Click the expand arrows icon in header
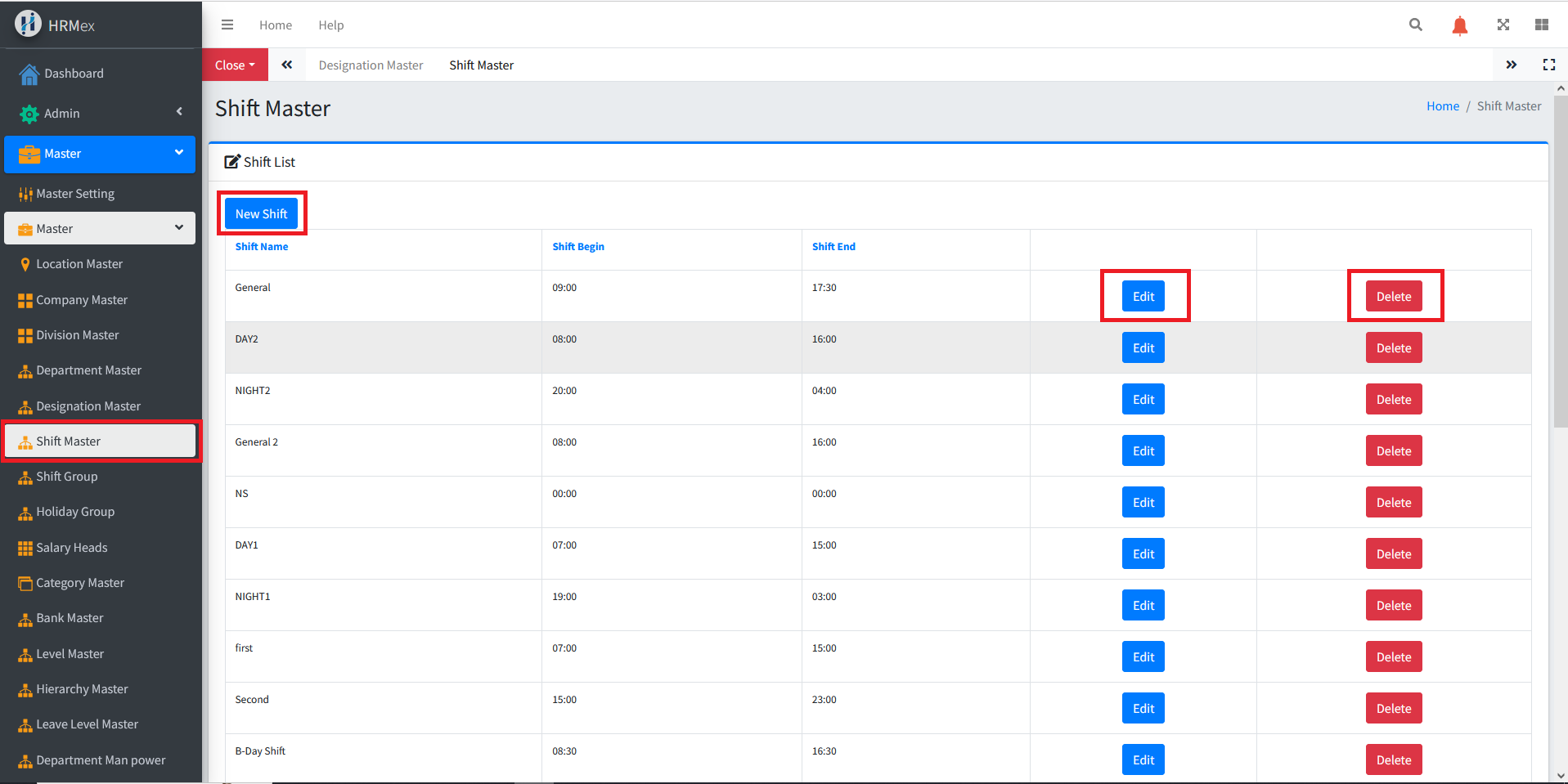1568x784 pixels. (x=1503, y=25)
